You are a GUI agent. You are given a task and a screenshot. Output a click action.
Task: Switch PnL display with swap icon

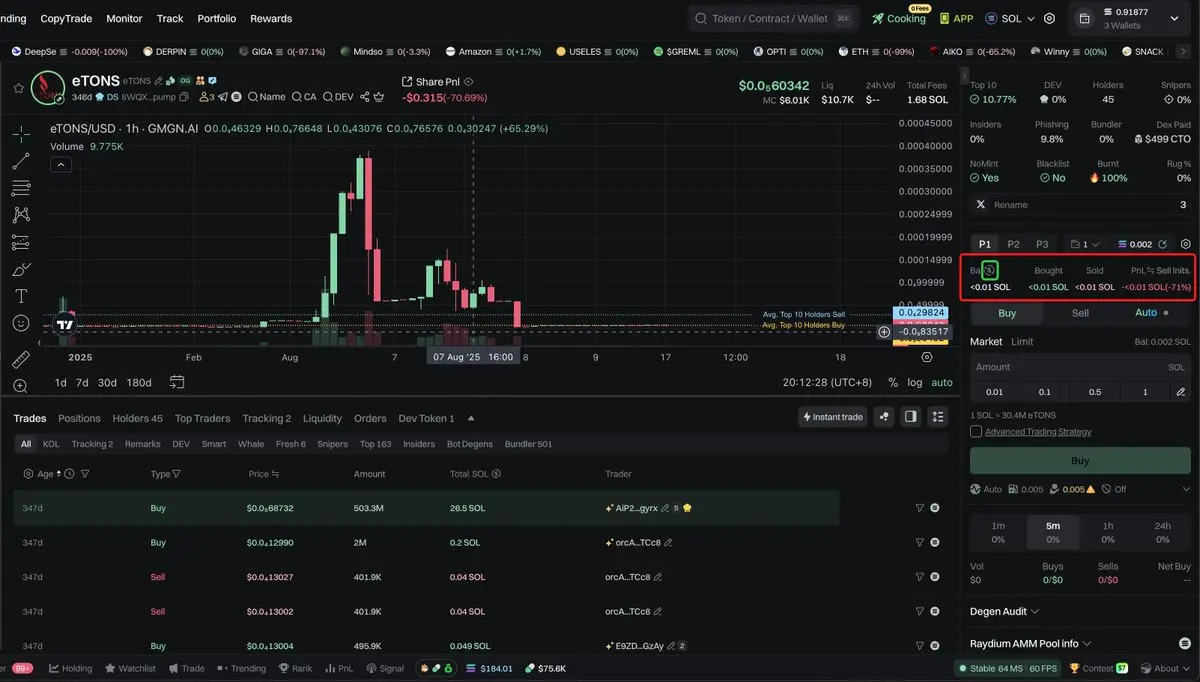(x=1151, y=271)
